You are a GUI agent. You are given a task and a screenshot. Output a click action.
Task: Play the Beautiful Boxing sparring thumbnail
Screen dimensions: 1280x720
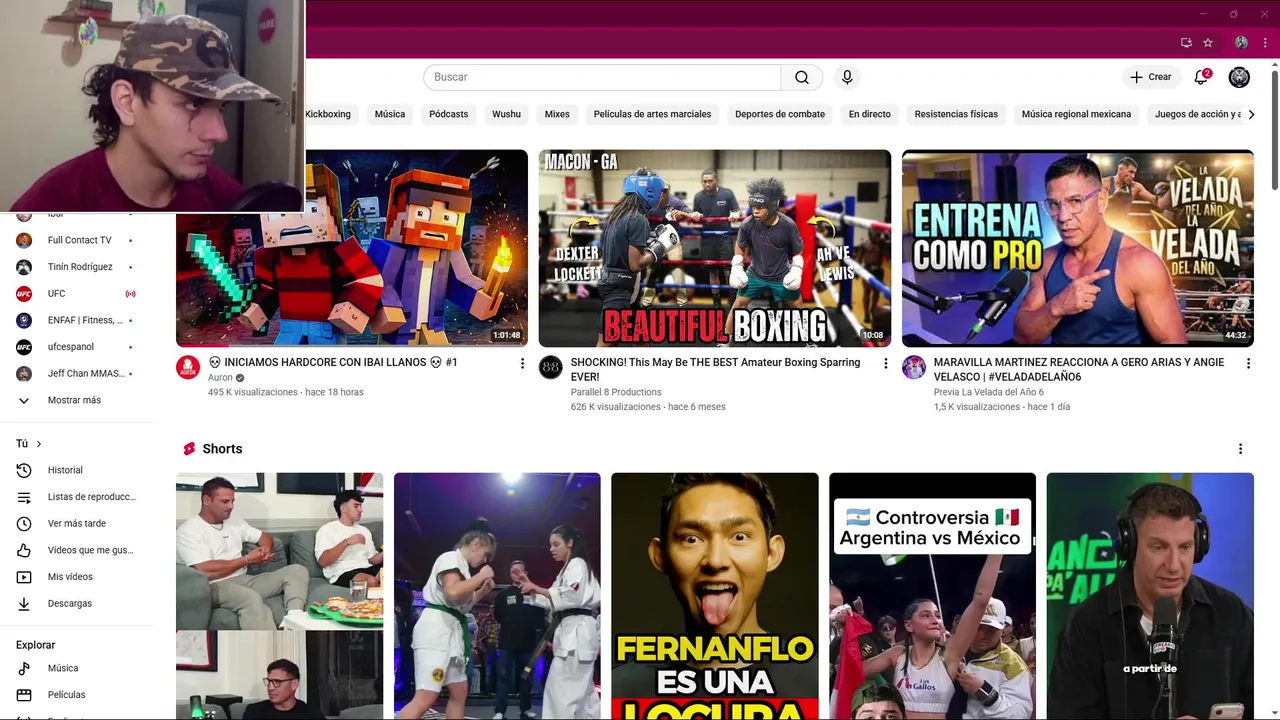click(715, 248)
